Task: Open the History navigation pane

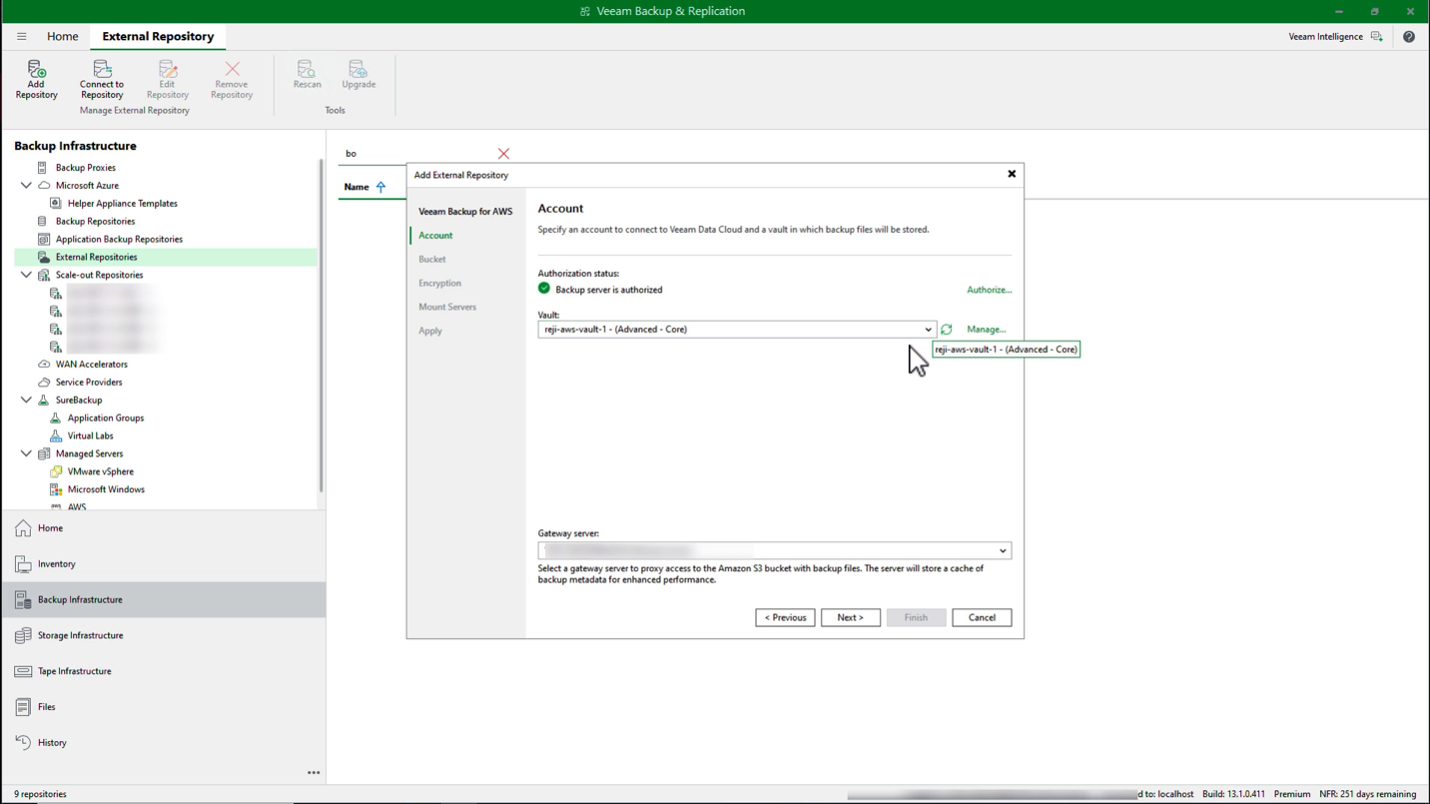Action: [163, 743]
